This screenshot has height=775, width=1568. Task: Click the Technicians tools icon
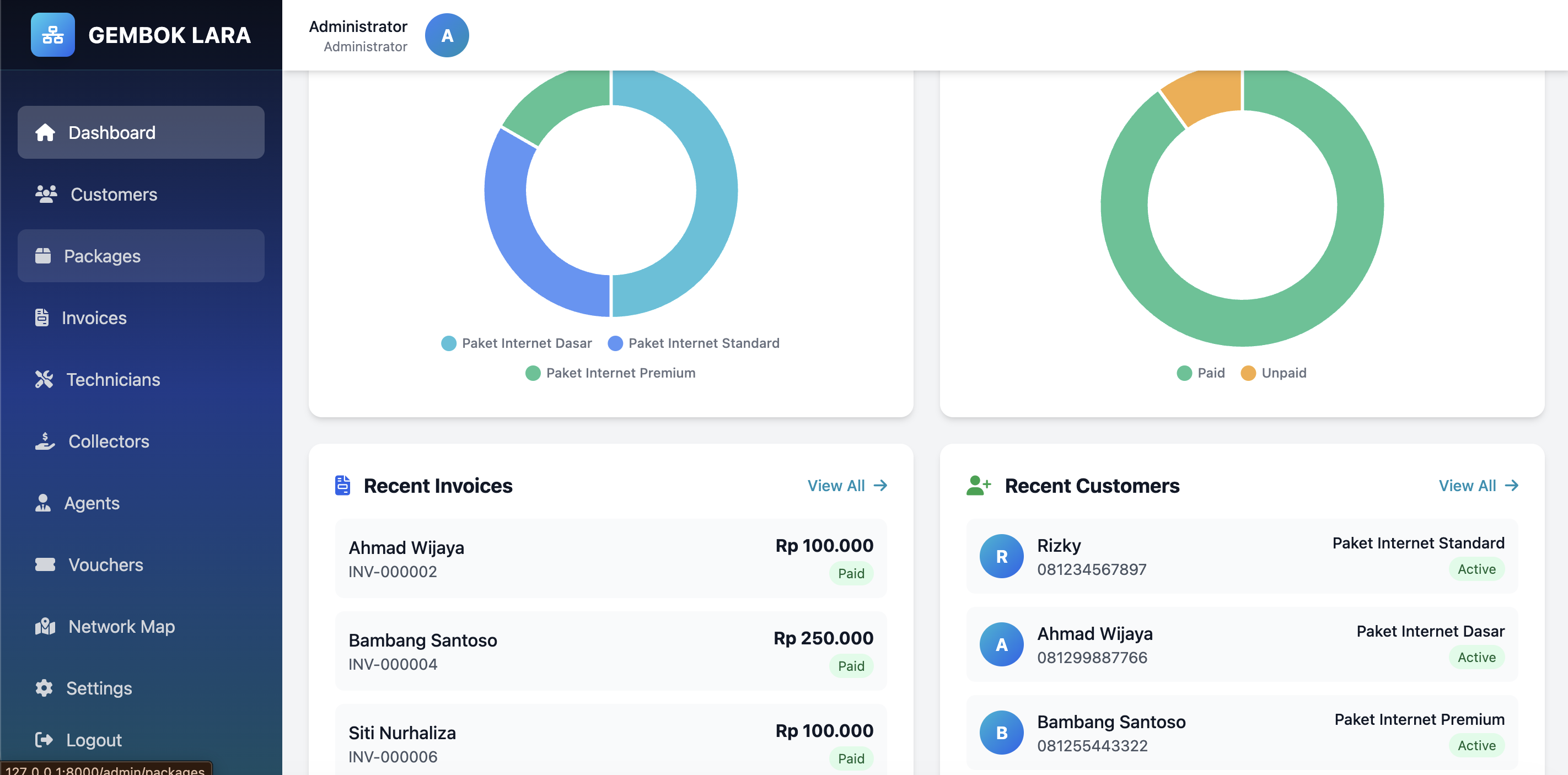tap(44, 379)
